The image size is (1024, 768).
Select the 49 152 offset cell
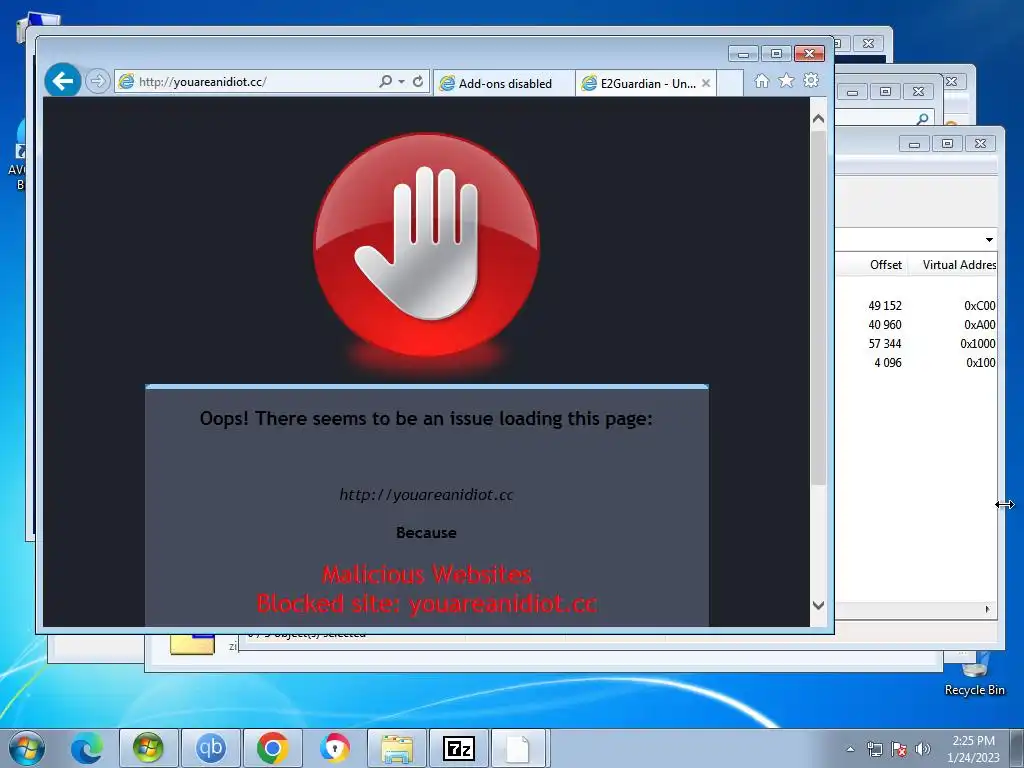coord(885,306)
